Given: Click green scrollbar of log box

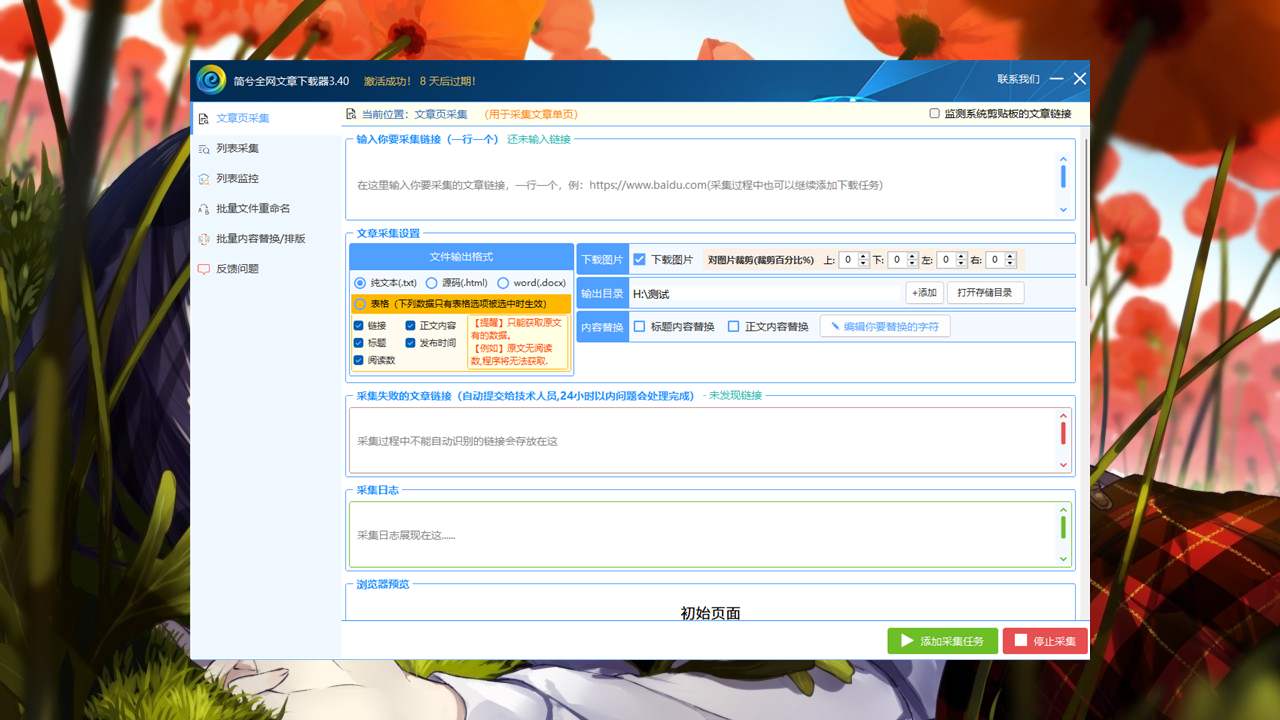Looking at the screenshot, I should tap(1063, 527).
